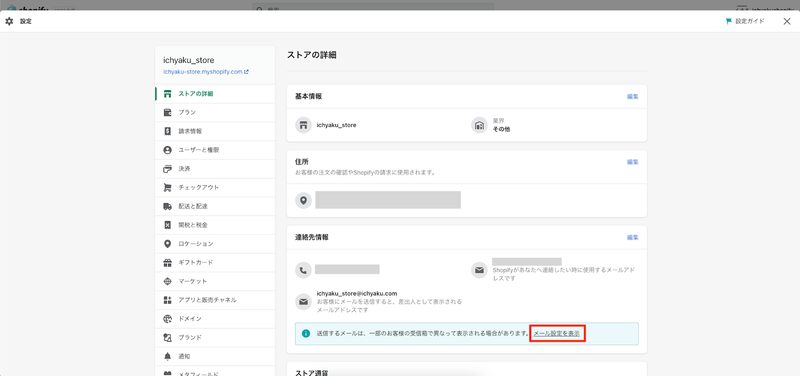Screen dimensions: 800x376
Task: Click the 請求情報 billing icon
Action: 167,131
